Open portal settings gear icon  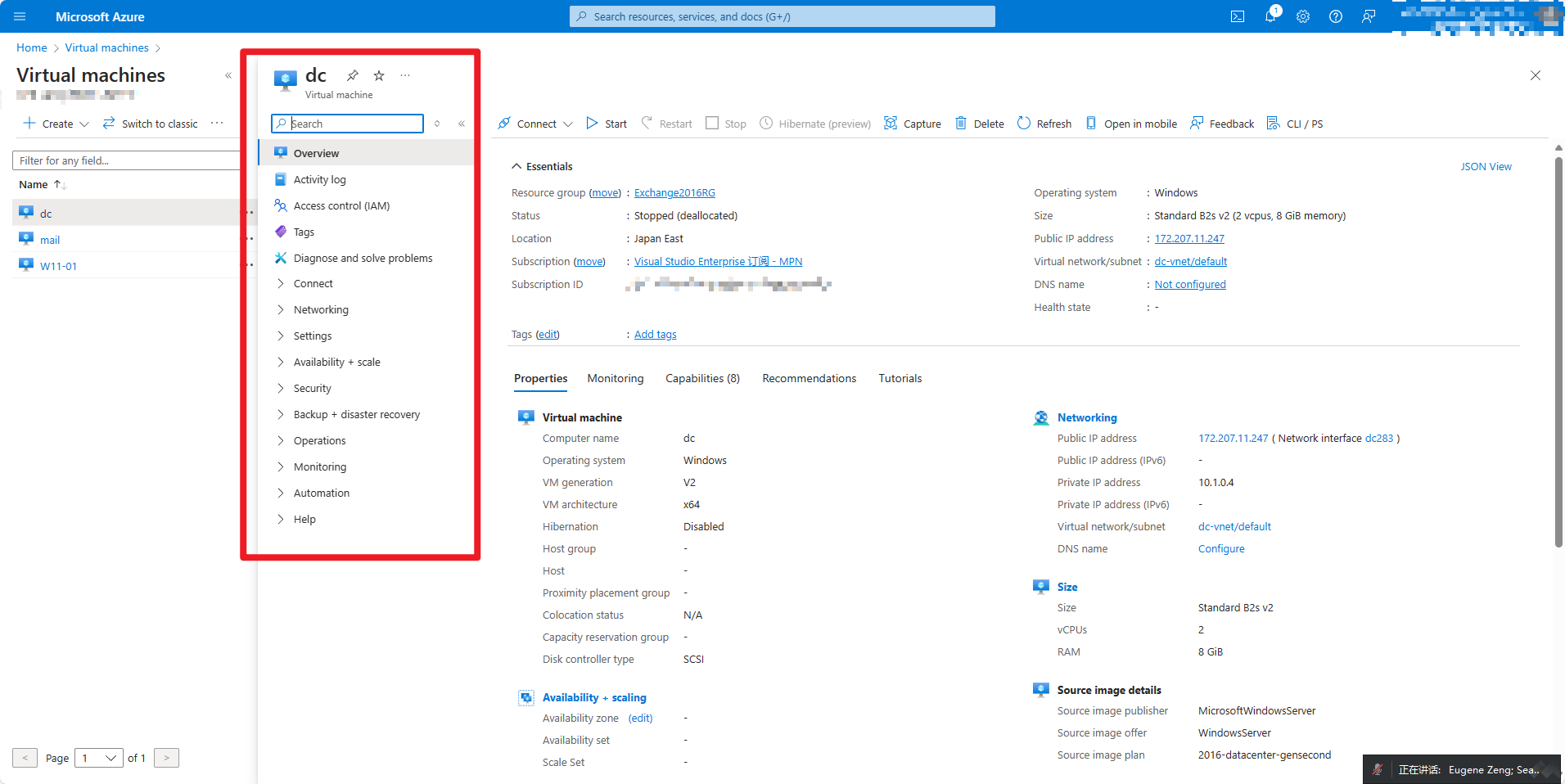tap(1303, 16)
